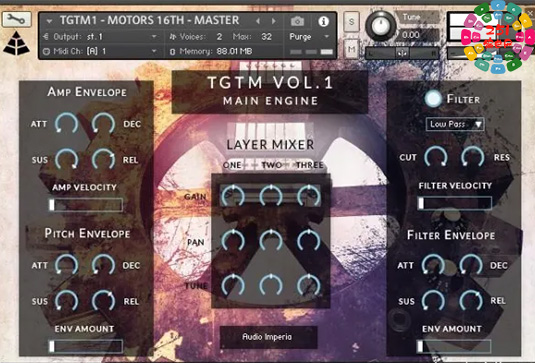
Task: Click the Audio Imperia pyramid logo
Action: click(x=16, y=44)
